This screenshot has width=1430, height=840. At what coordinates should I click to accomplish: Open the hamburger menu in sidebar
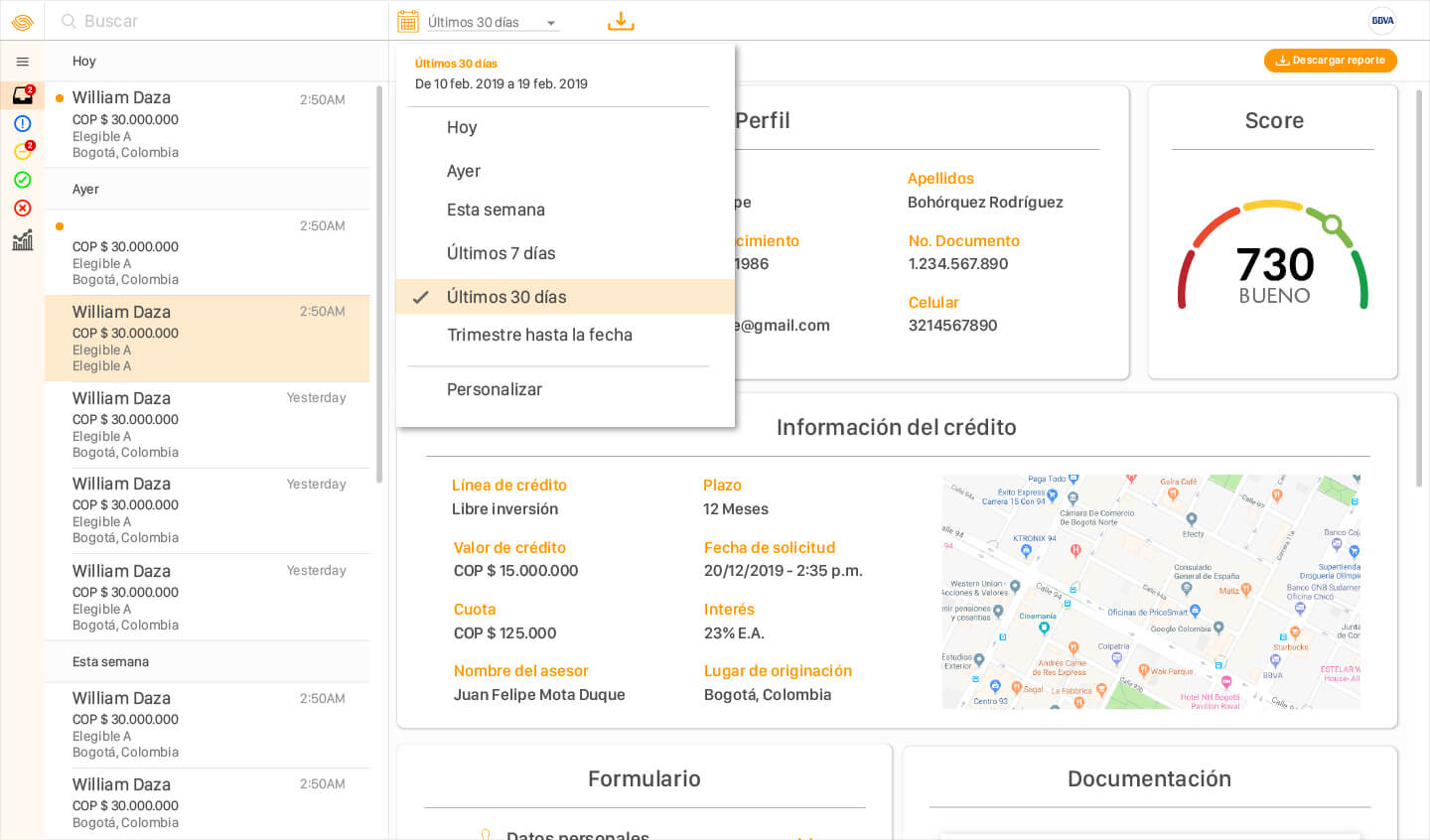point(22,62)
